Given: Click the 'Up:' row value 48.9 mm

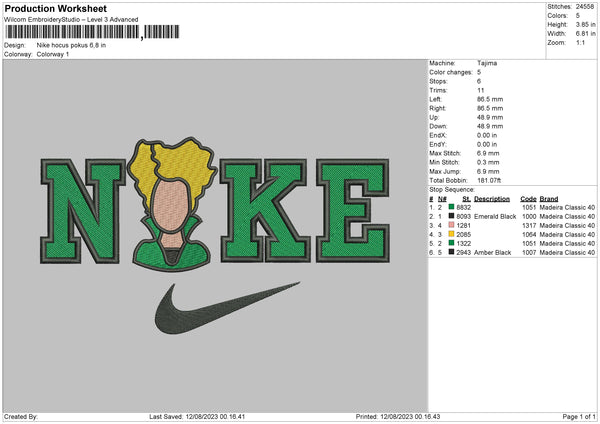Looking at the screenshot, I should [490, 117].
